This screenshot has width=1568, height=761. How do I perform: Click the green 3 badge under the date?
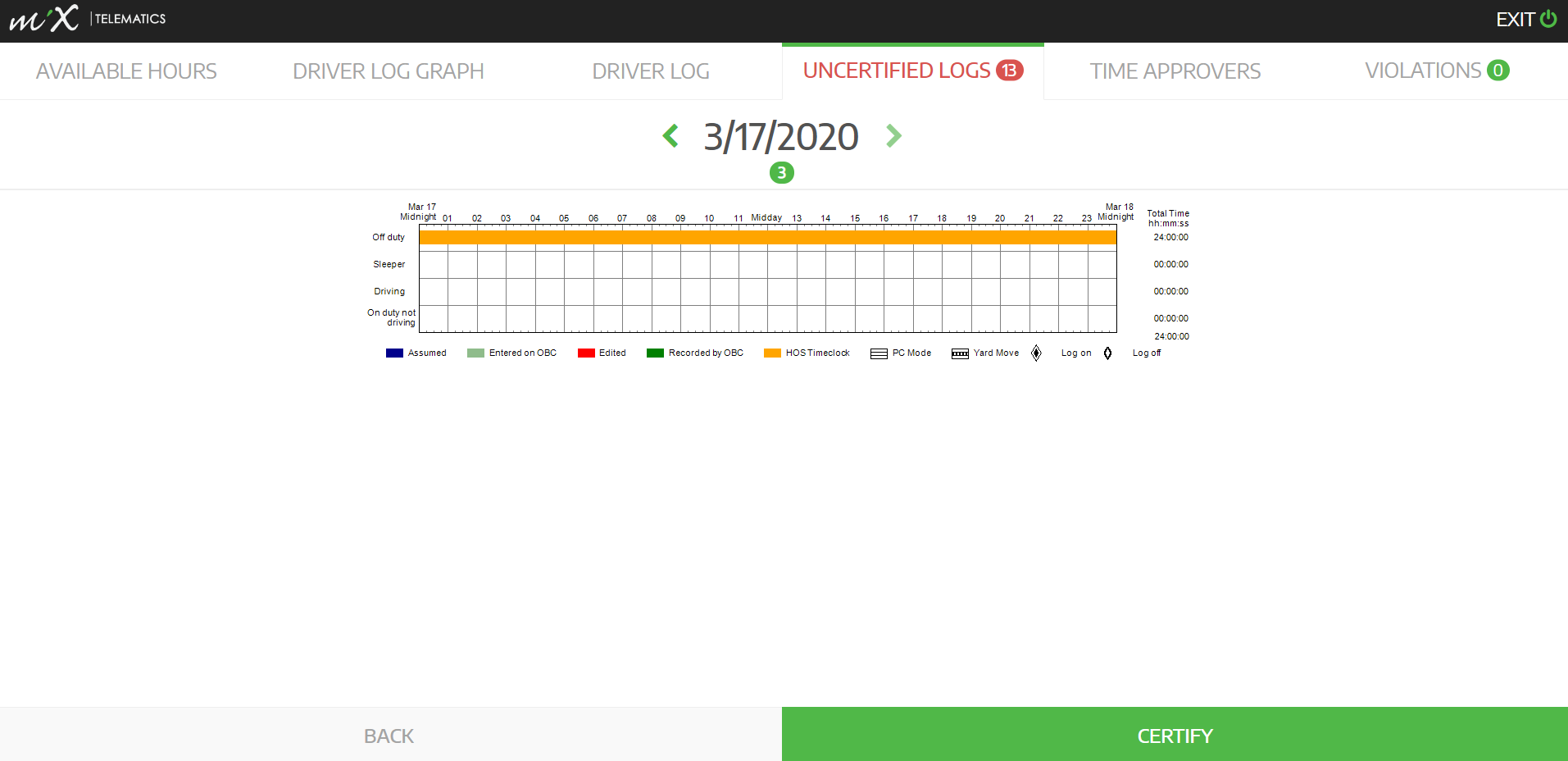tap(782, 172)
